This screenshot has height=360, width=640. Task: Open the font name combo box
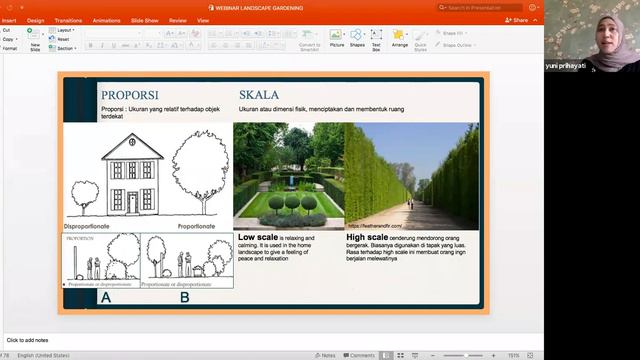pyautogui.click(x=114, y=33)
